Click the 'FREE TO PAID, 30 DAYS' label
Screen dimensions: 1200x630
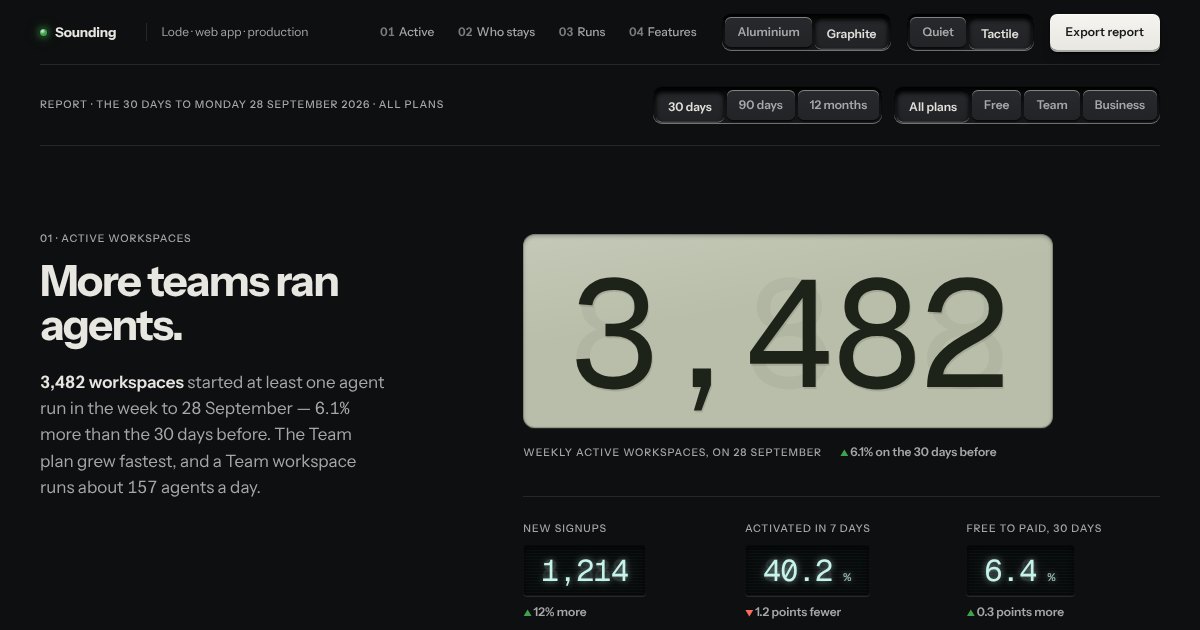1034,528
